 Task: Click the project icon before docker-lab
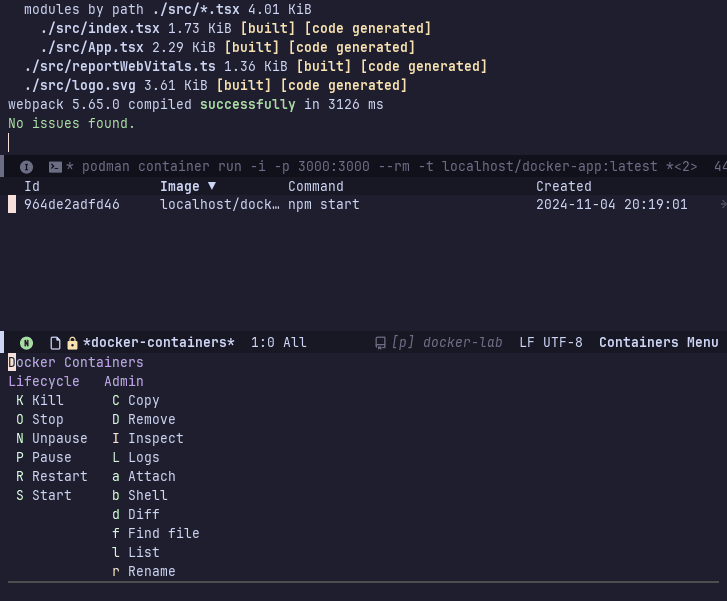380,343
